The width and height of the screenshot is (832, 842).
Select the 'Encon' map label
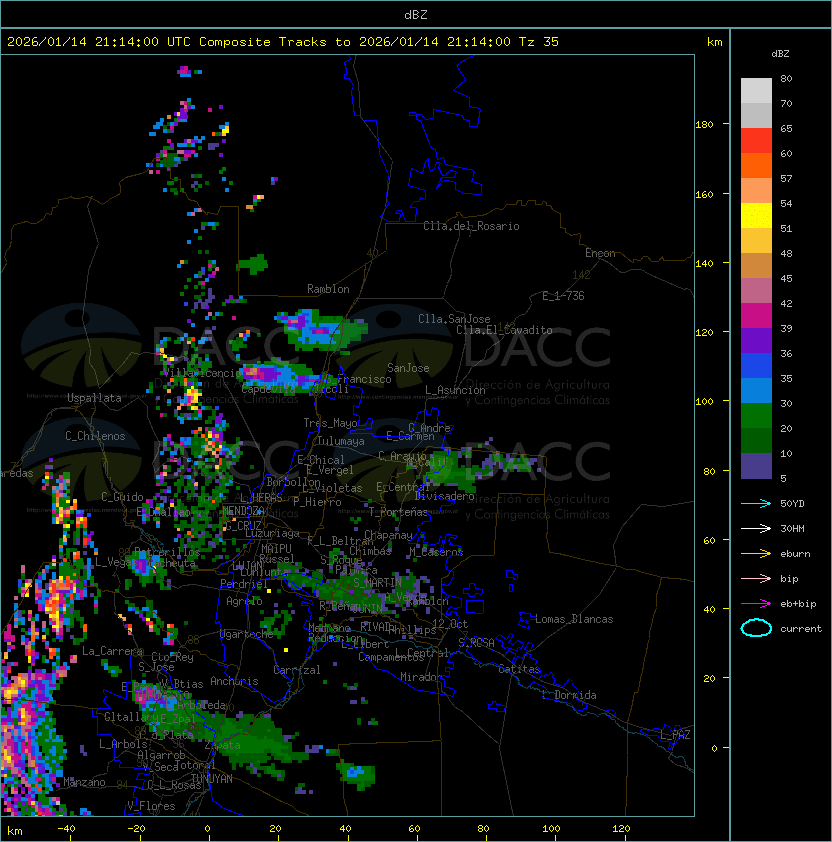[x=600, y=252]
